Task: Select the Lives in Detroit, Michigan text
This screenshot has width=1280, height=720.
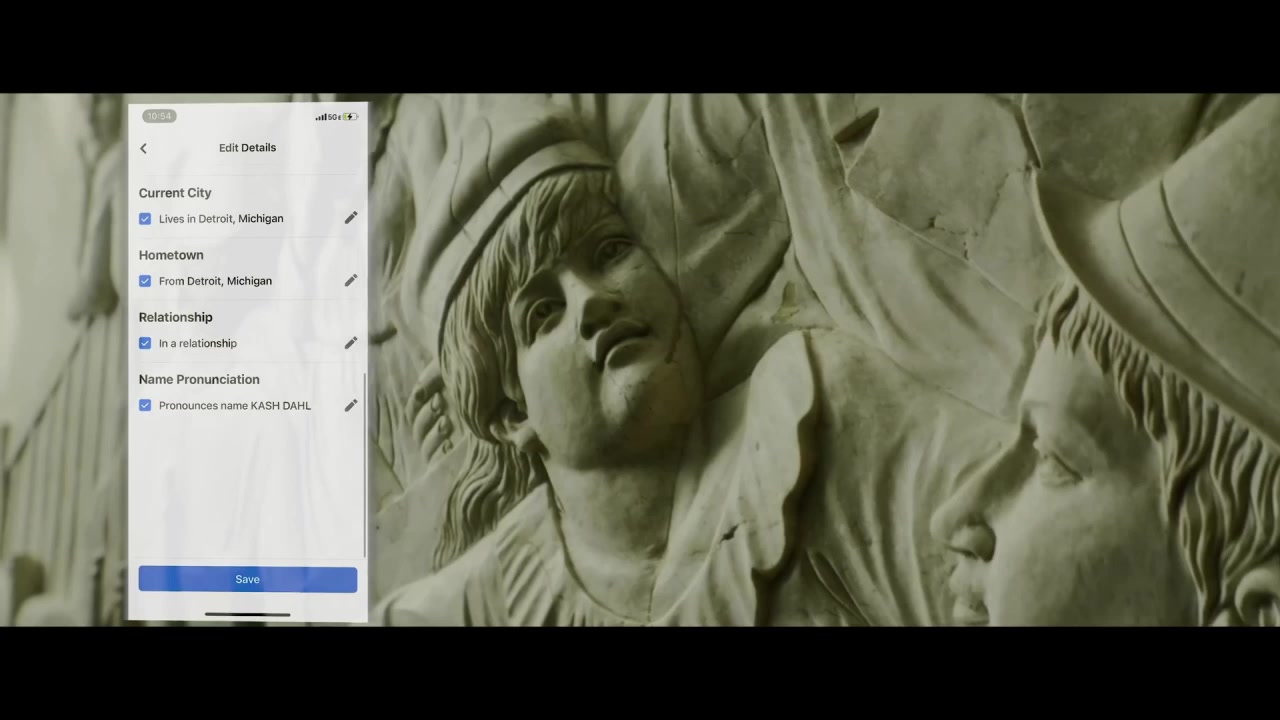Action: (221, 218)
